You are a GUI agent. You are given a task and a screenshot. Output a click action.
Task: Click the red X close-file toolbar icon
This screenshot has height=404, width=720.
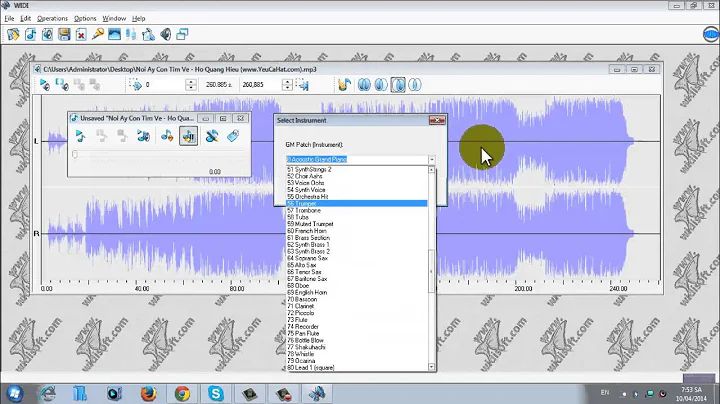point(81,34)
